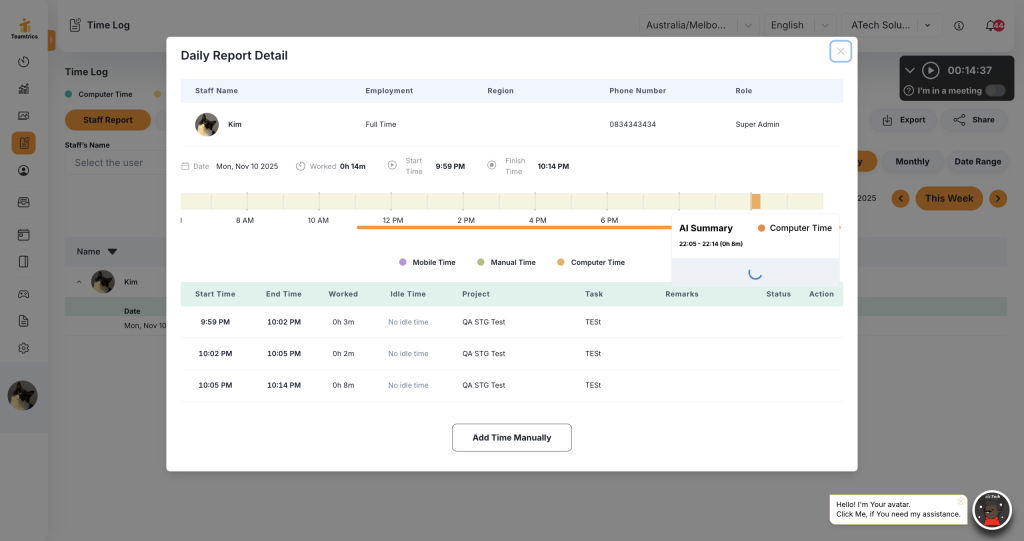The width and height of the screenshot is (1024, 541).
Task: Click the Export button
Action: tap(902, 120)
